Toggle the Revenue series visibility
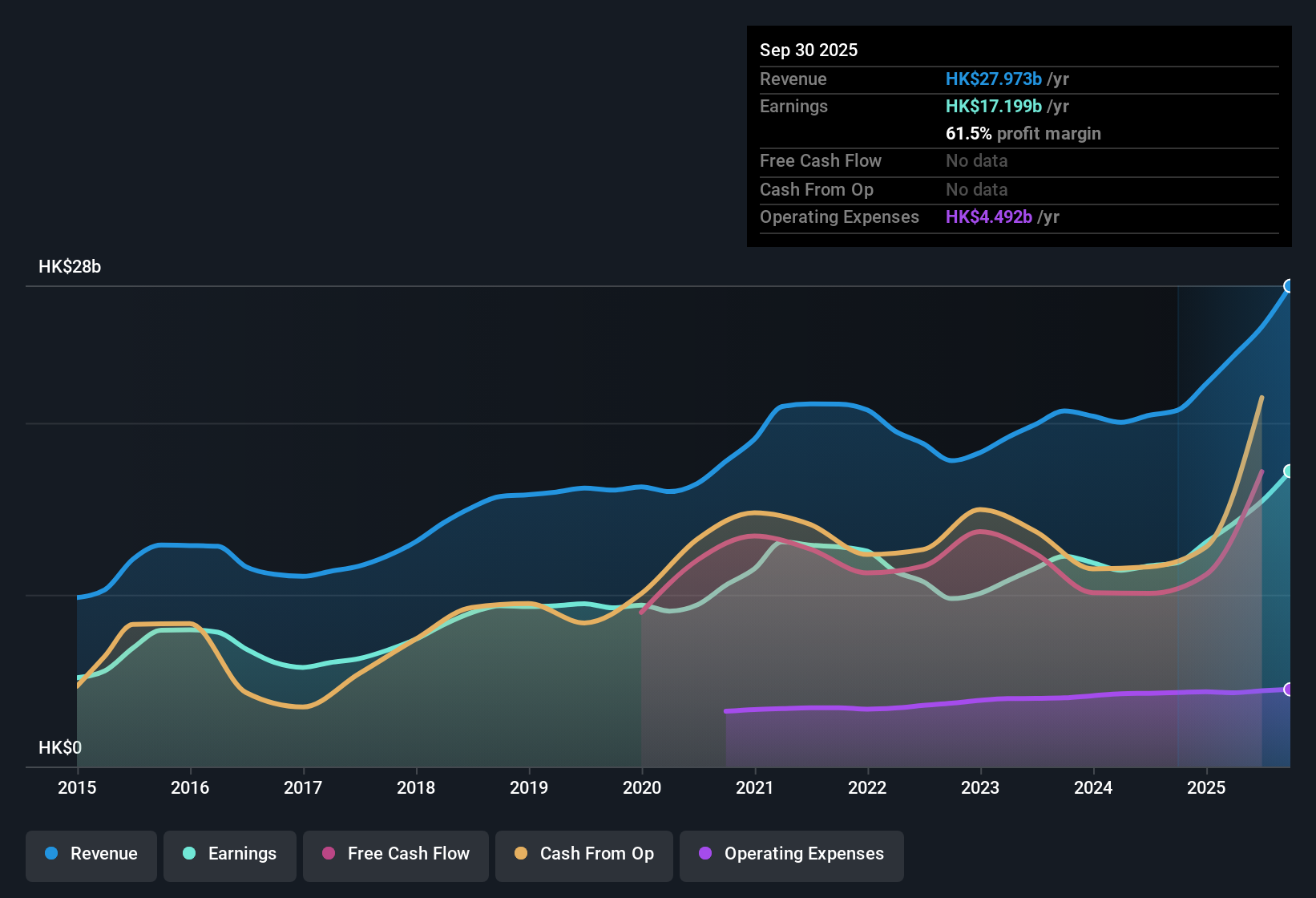 pos(91,854)
